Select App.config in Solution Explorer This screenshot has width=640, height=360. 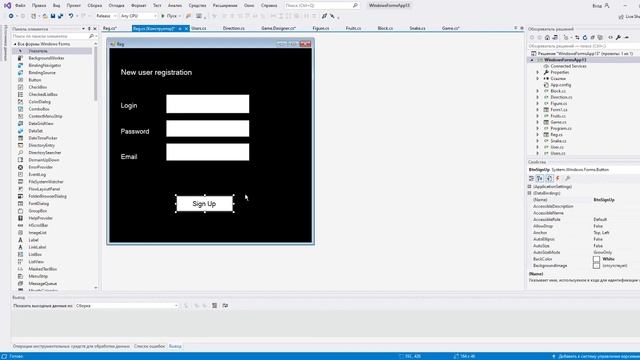coord(560,85)
